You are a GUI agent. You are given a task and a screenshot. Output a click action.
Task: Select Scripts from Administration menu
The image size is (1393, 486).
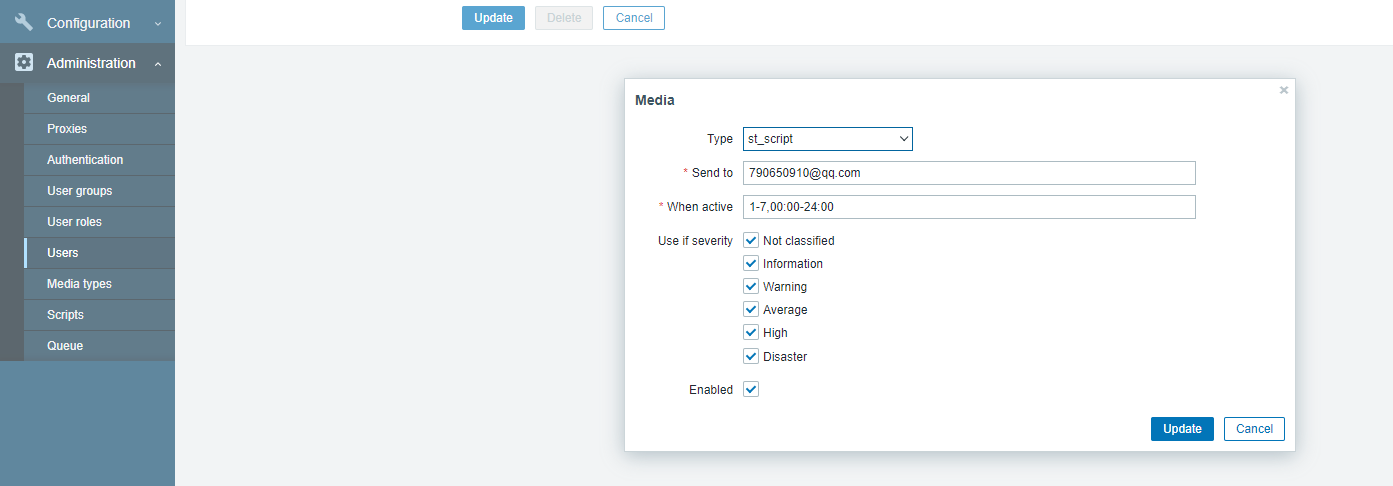click(x=65, y=315)
